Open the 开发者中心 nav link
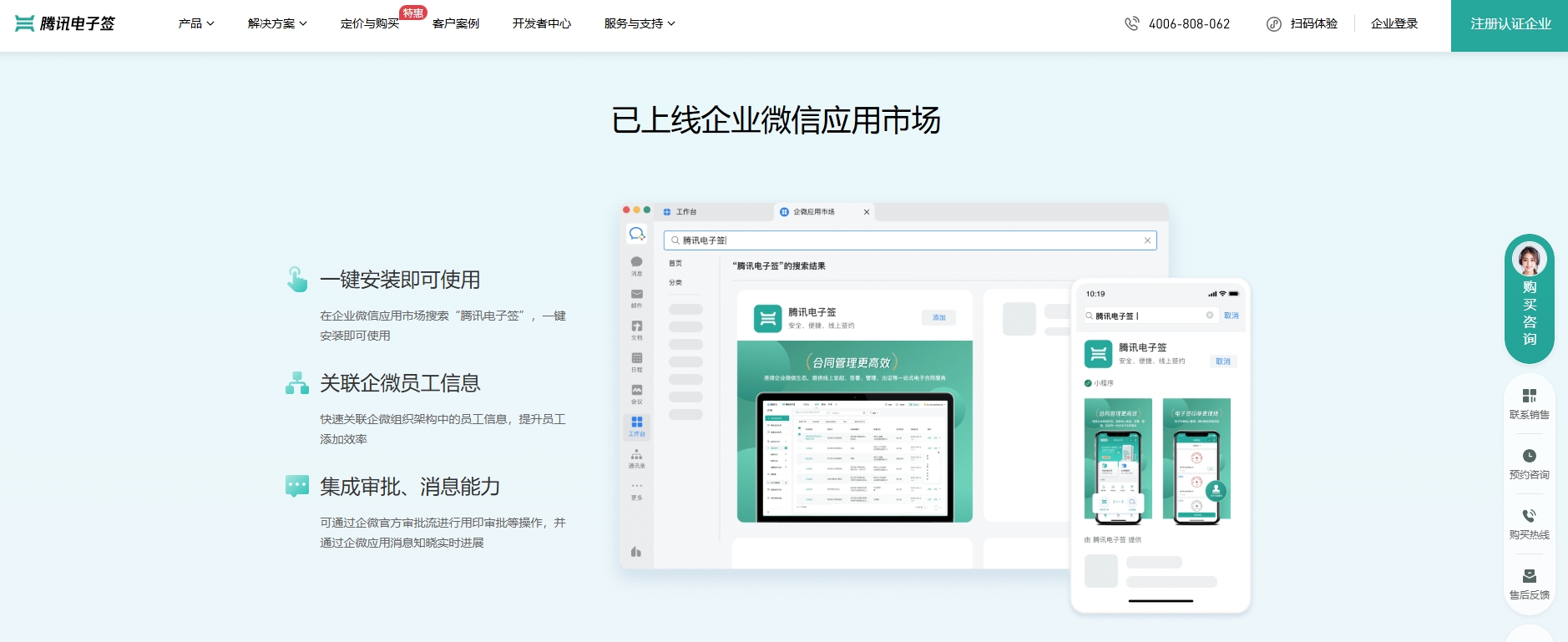 pyautogui.click(x=542, y=23)
